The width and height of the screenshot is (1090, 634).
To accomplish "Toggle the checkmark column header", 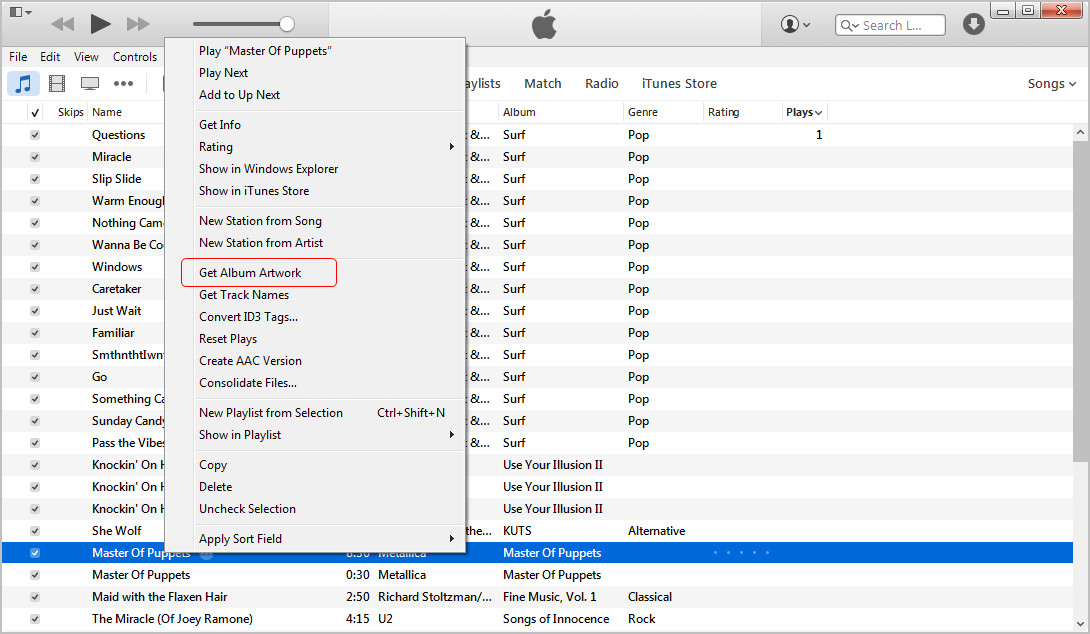I will 35,112.
